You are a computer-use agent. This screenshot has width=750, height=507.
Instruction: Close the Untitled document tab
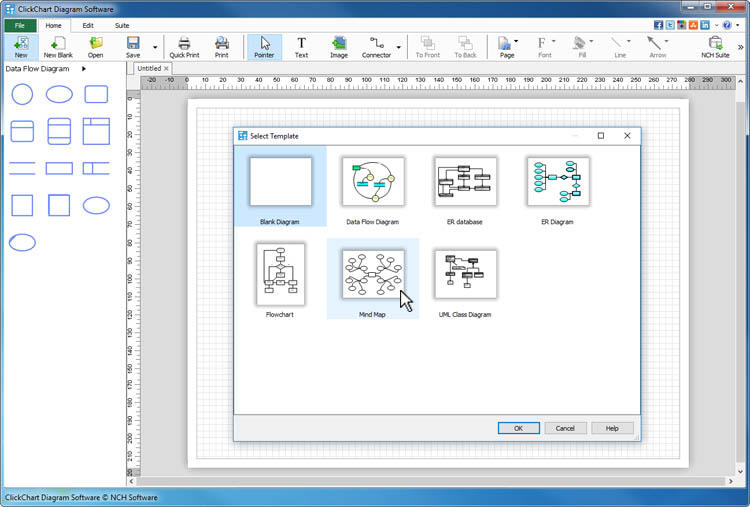pyautogui.click(x=166, y=68)
